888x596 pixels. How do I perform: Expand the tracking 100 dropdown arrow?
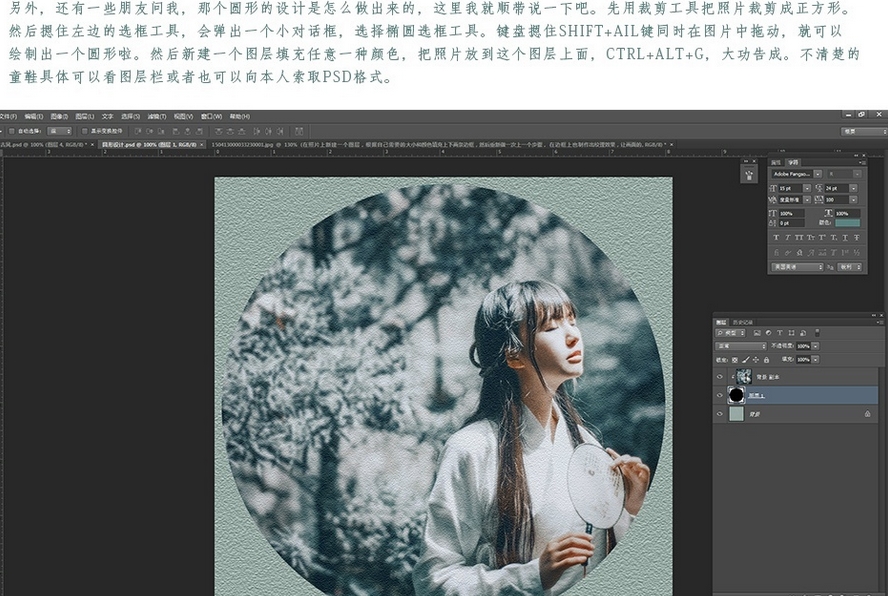click(853, 200)
